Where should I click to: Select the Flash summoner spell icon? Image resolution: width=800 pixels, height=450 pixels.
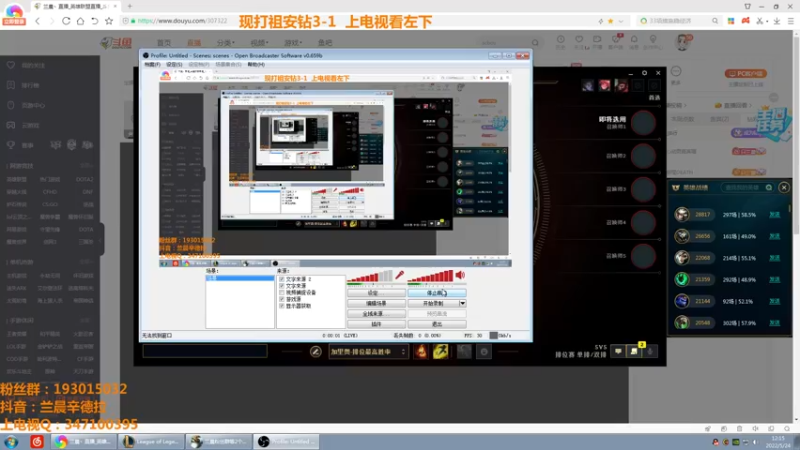[x=441, y=352]
